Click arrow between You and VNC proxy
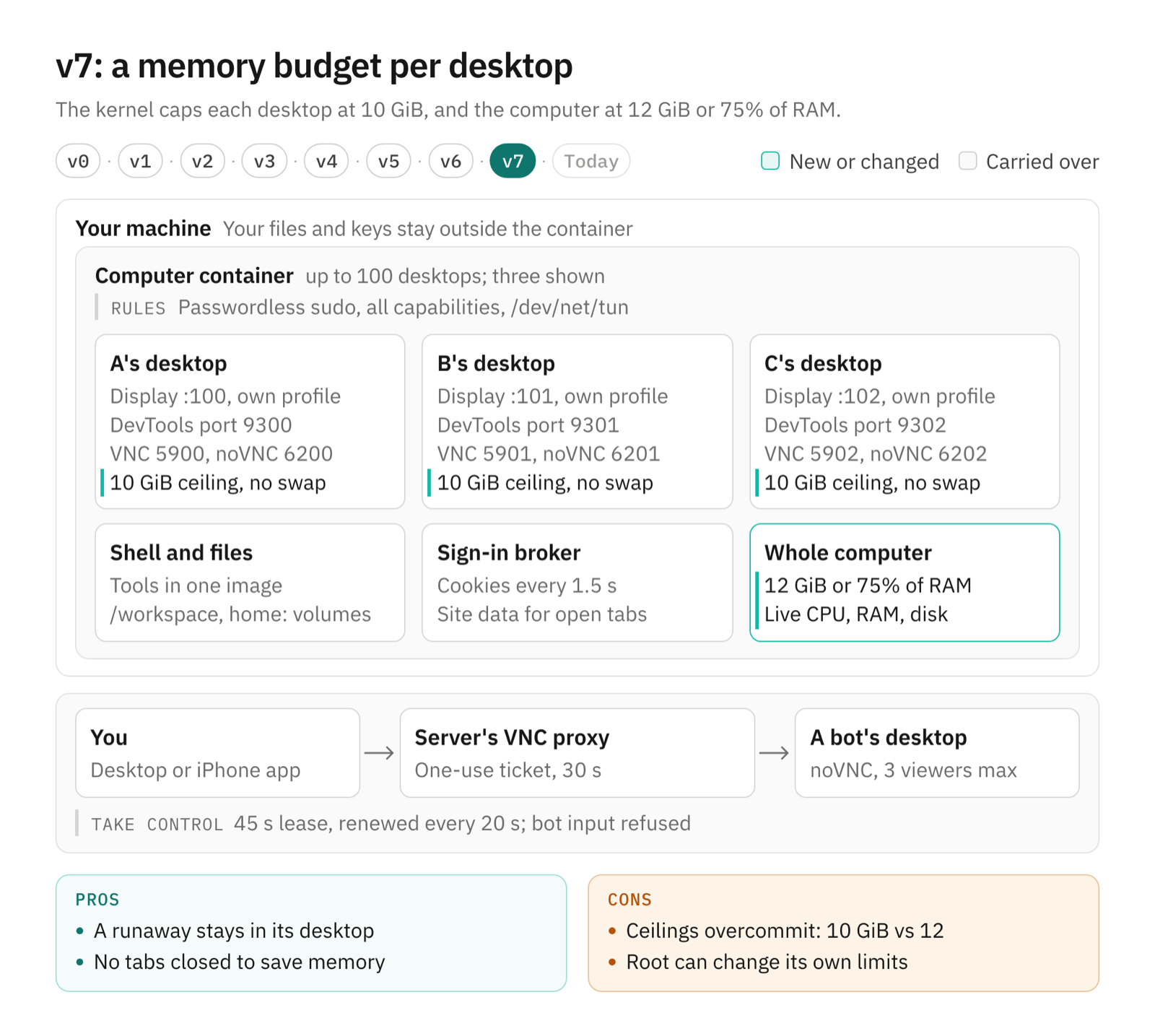 pyautogui.click(x=379, y=753)
